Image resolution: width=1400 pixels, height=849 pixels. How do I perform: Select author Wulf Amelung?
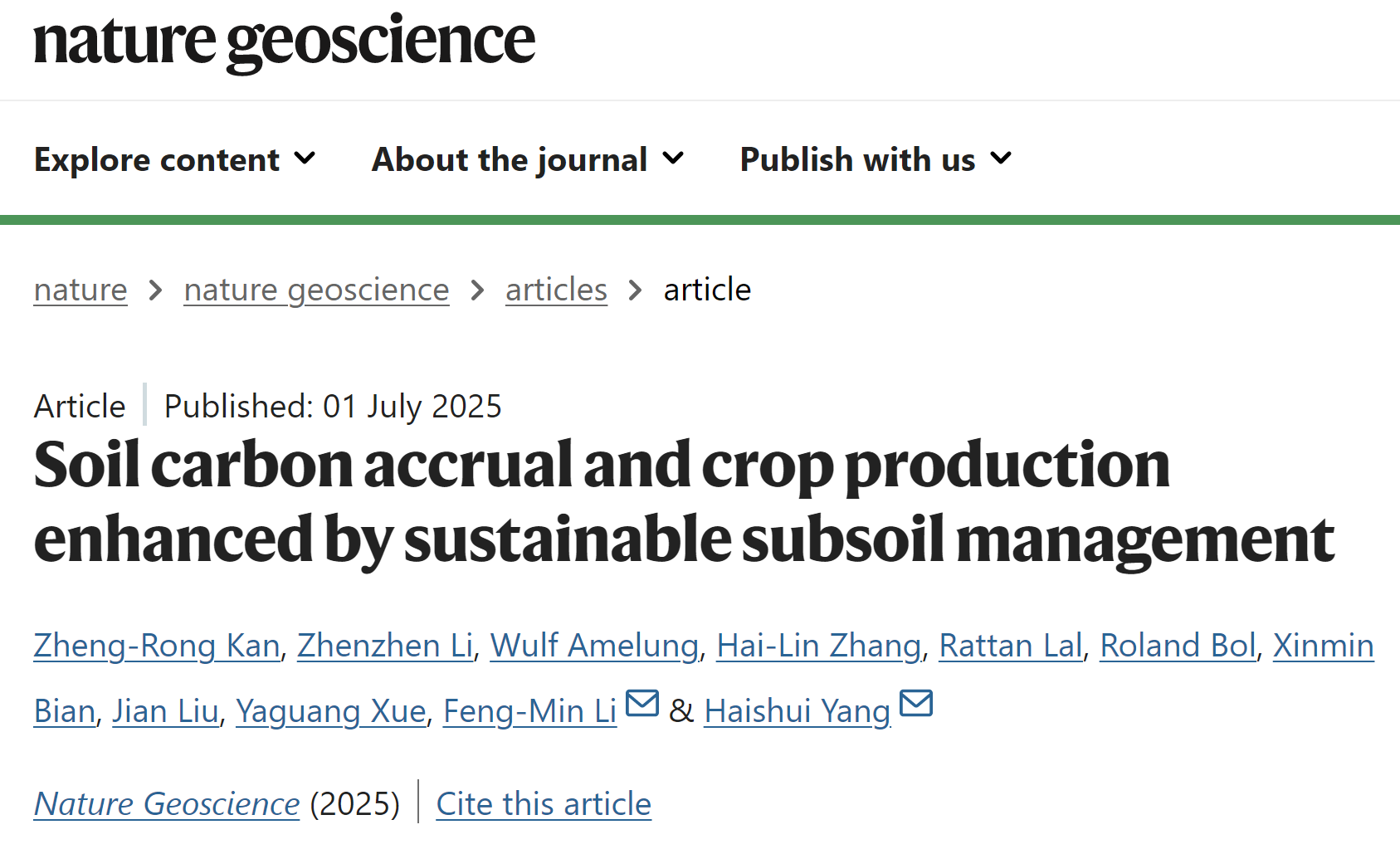tap(594, 646)
